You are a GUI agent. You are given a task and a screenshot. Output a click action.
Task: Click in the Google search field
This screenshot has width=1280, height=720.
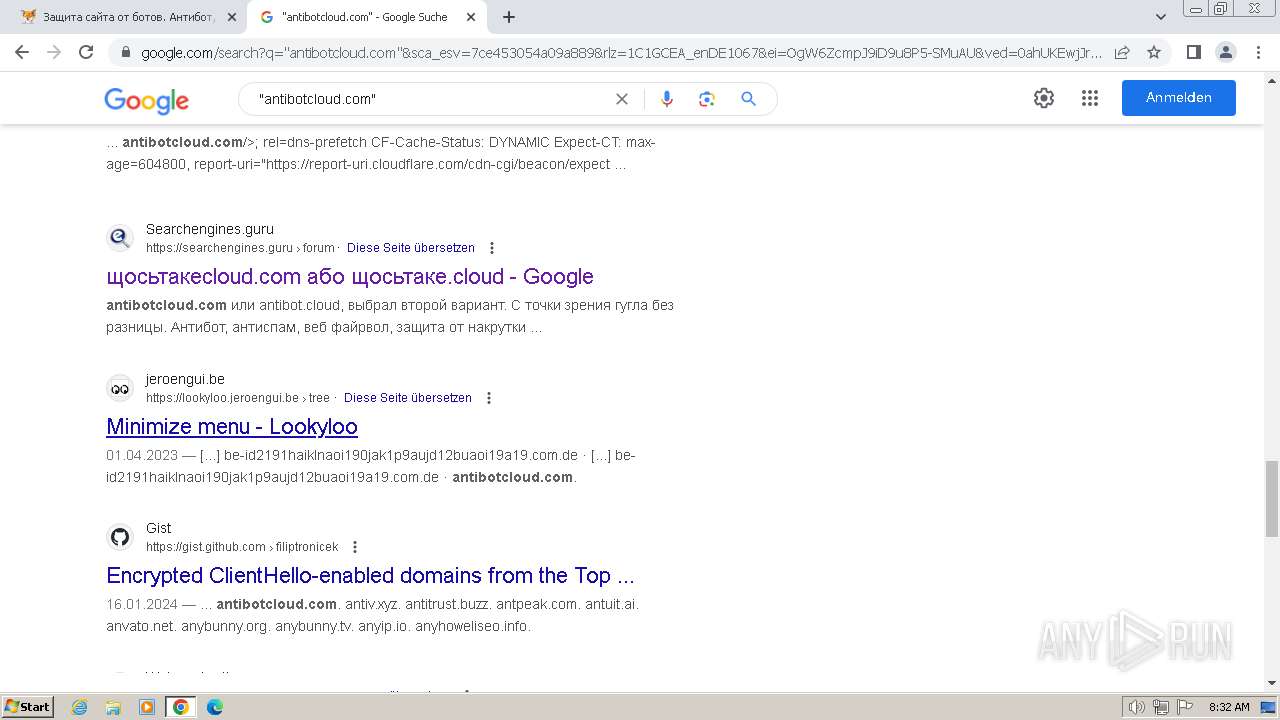[430, 99]
